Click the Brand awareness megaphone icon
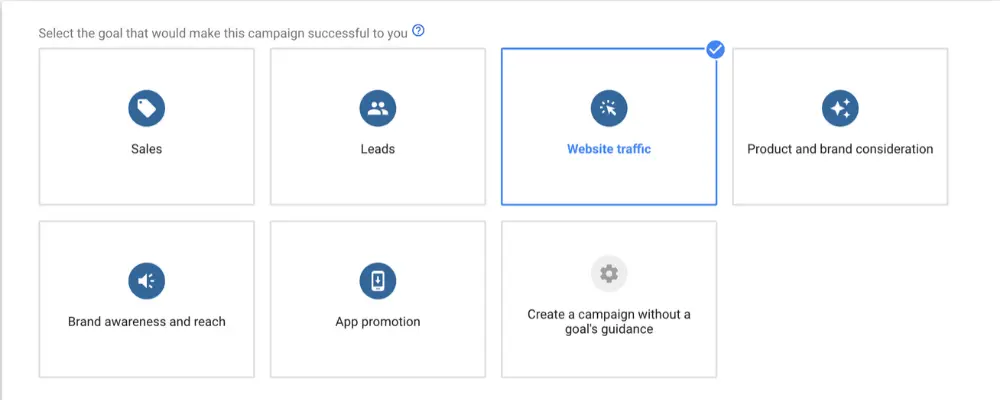Image resolution: width=1000 pixels, height=400 pixels. point(147,281)
